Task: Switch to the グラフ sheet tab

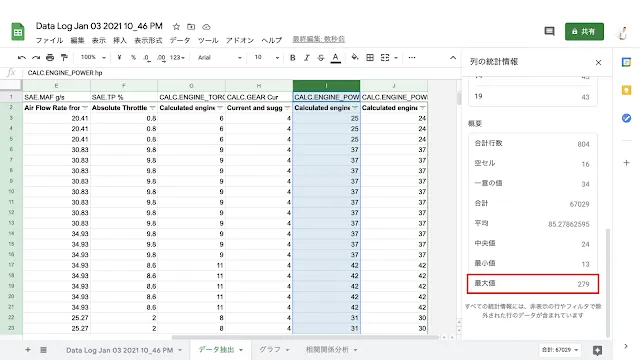Action: (x=270, y=350)
